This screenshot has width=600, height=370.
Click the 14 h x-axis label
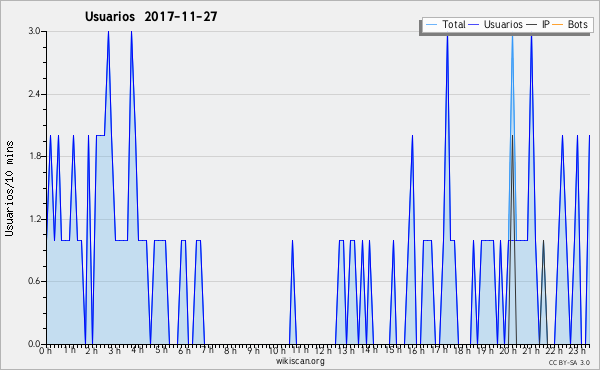tap(369, 350)
